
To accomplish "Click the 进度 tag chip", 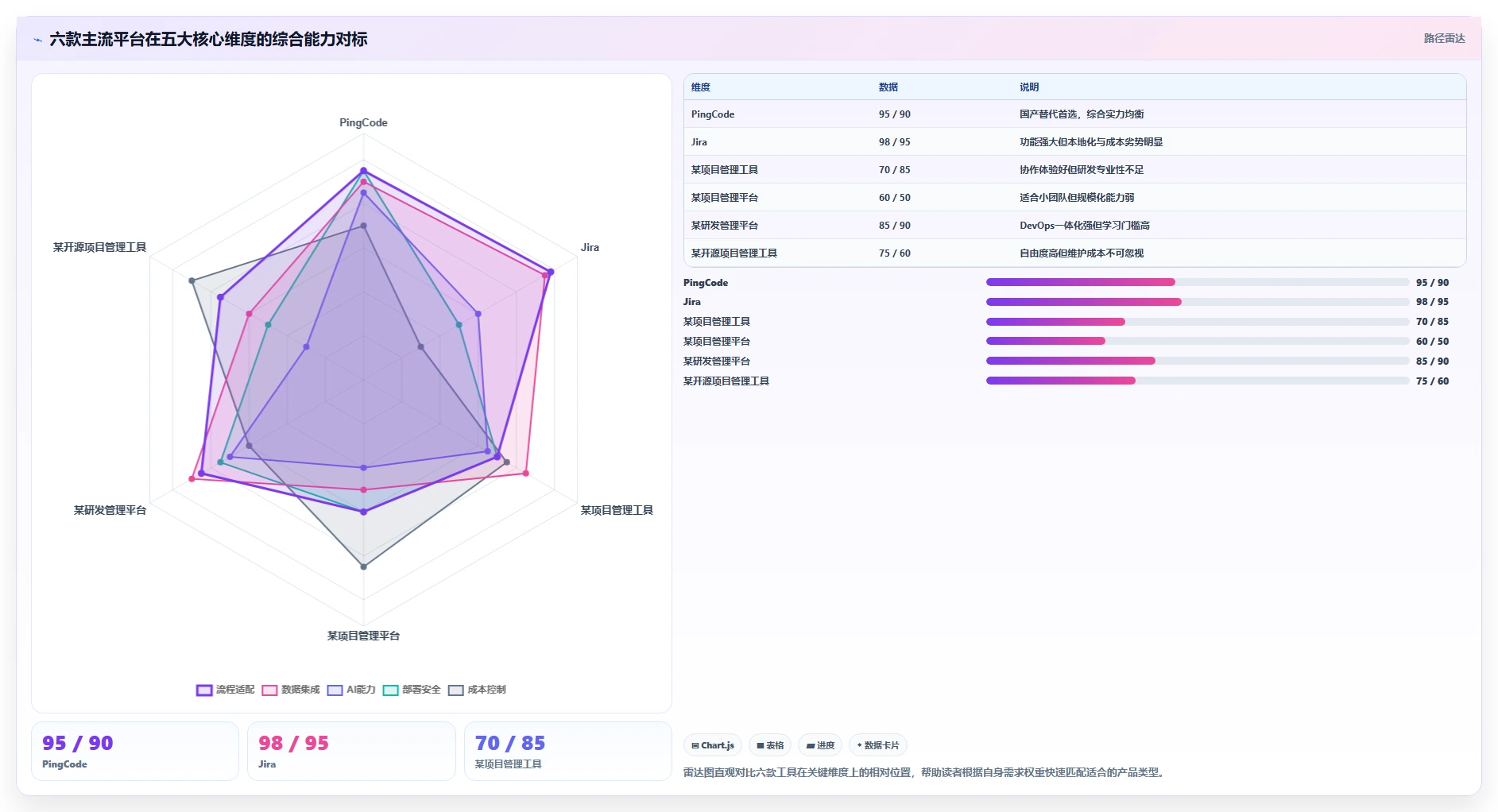I will (820, 745).
